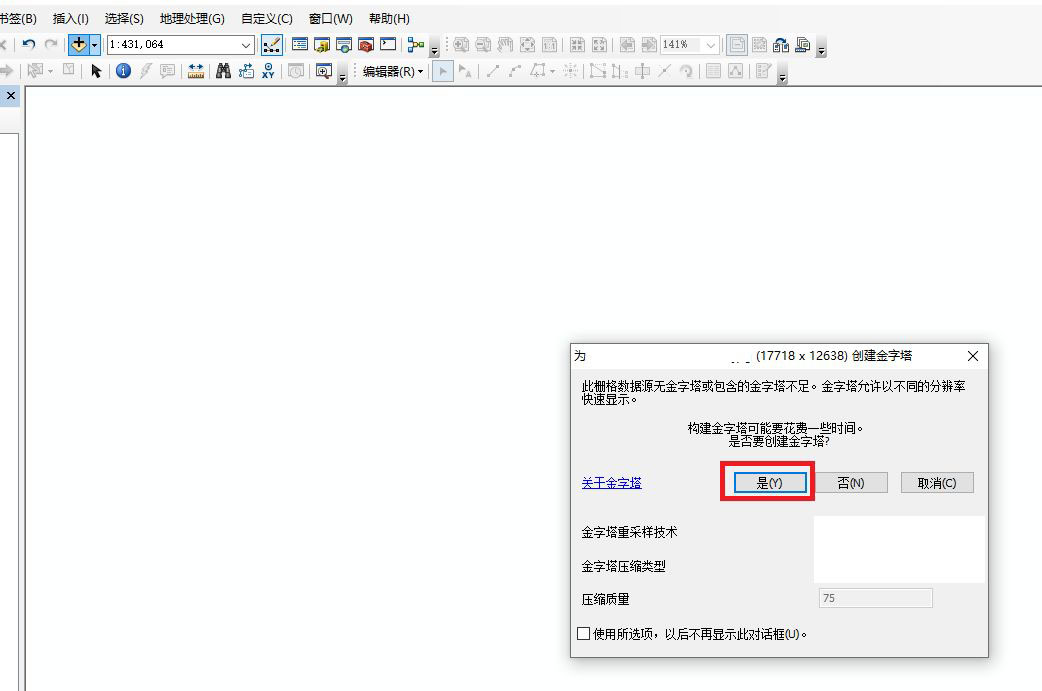Viewport: 1042px width, 691px height.
Task: Click the 是(Y) button
Action: 770,483
